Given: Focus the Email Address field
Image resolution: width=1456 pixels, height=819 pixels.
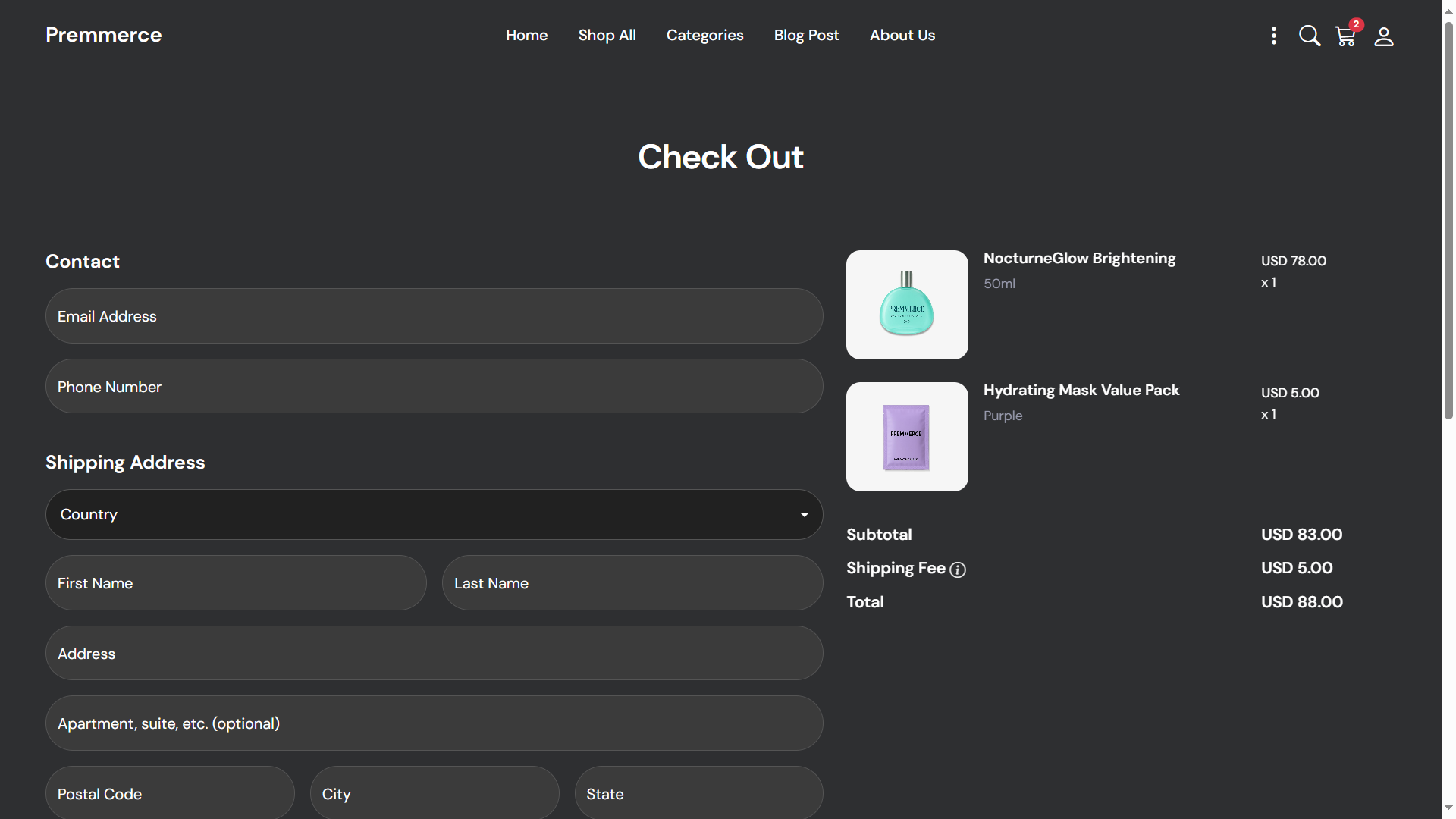Looking at the screenshot, I should click(434, 316).
